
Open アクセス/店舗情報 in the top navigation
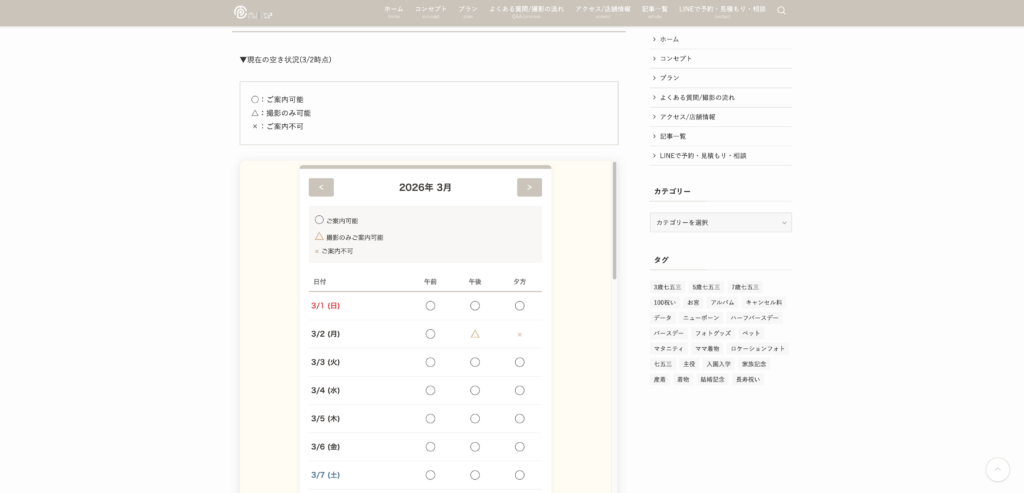pyautogui.click(x=602, y=9)
